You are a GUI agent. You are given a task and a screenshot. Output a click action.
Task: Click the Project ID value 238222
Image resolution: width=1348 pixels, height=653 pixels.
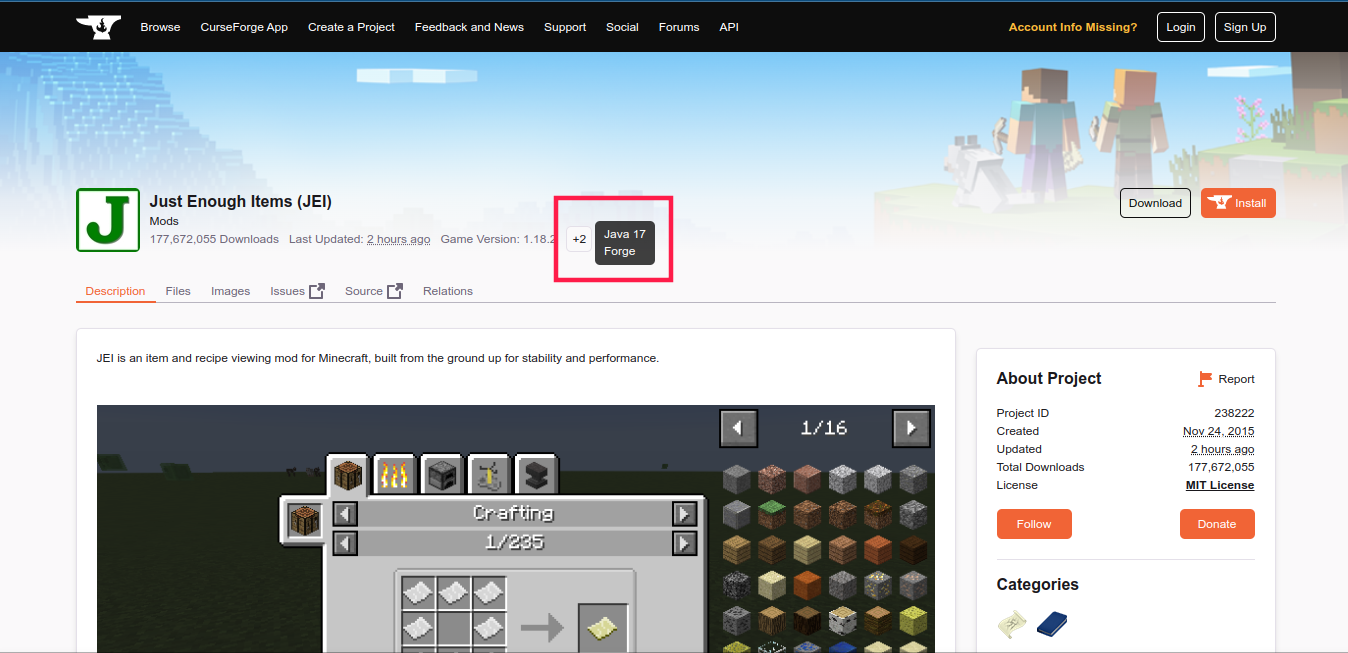(x=1234, y=413)
